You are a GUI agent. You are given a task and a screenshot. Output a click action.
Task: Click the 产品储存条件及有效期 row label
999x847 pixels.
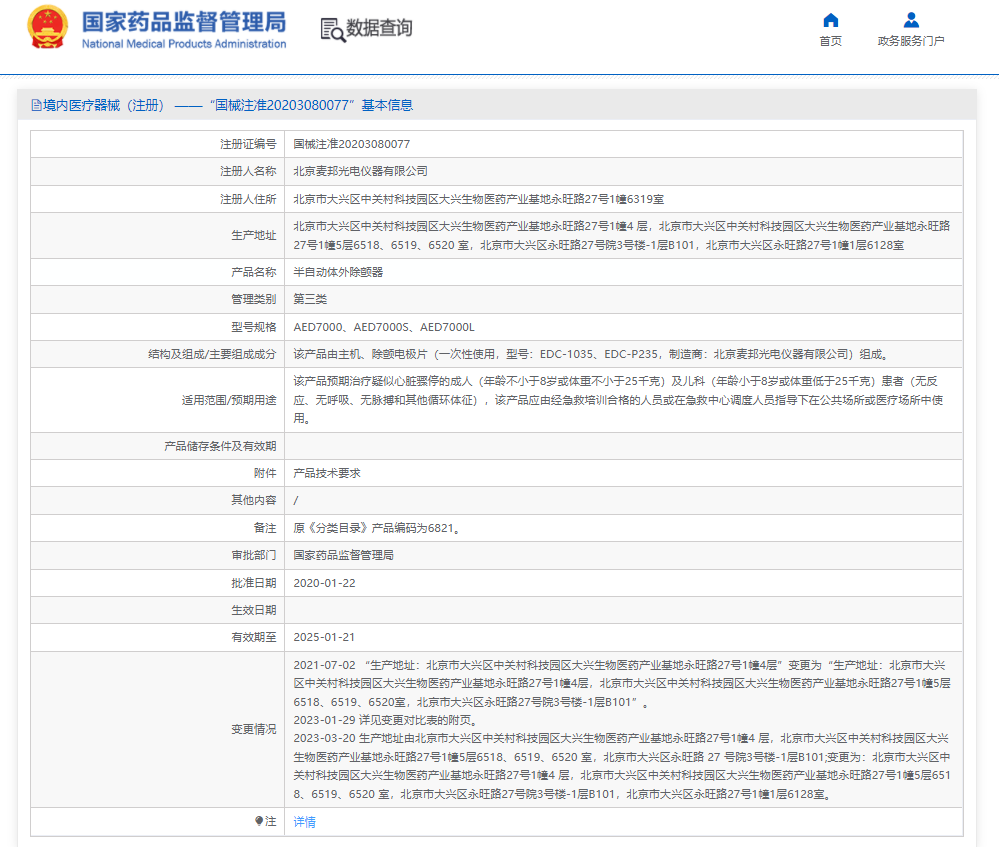coord(220,446)
